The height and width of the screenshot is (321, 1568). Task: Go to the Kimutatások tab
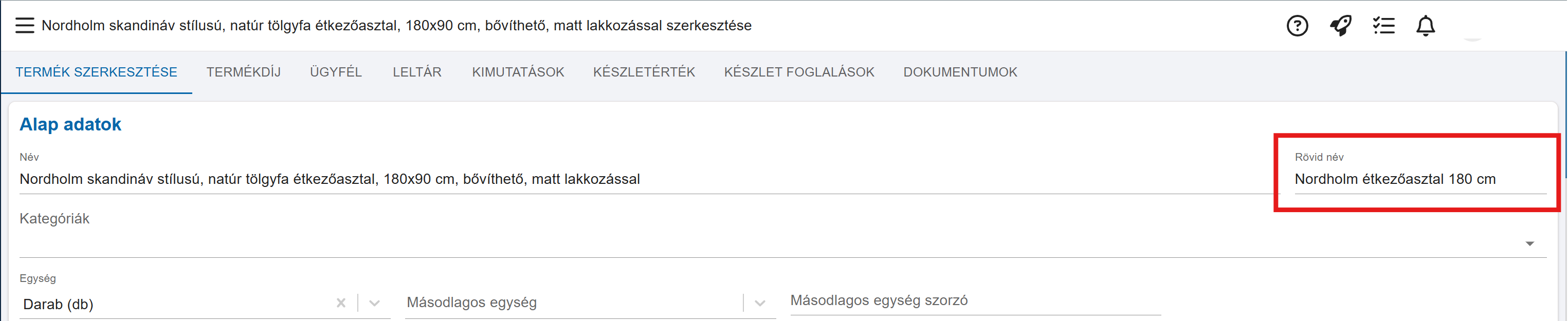518,72
